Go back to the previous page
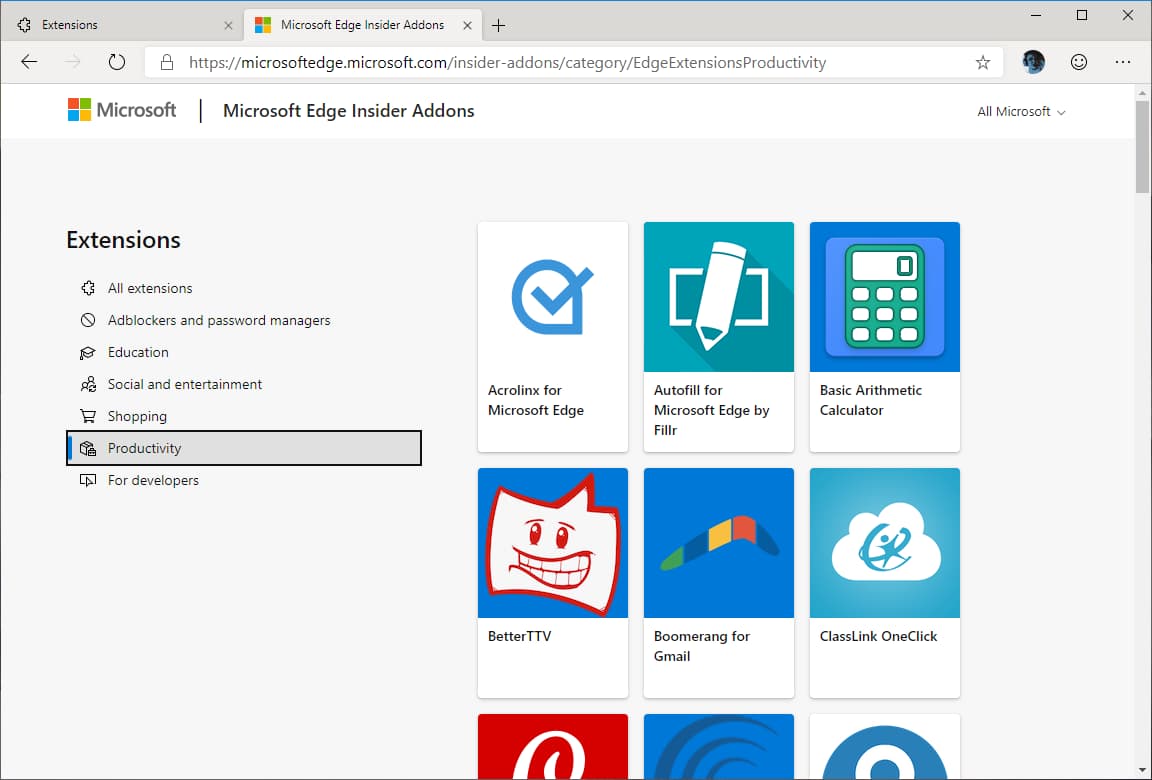 pos(29,62)
